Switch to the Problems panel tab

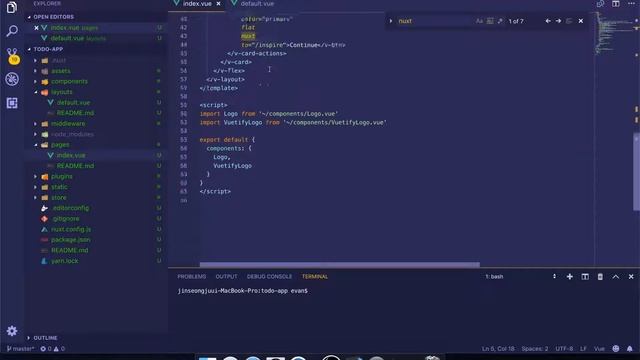click(x=191, y=277)
